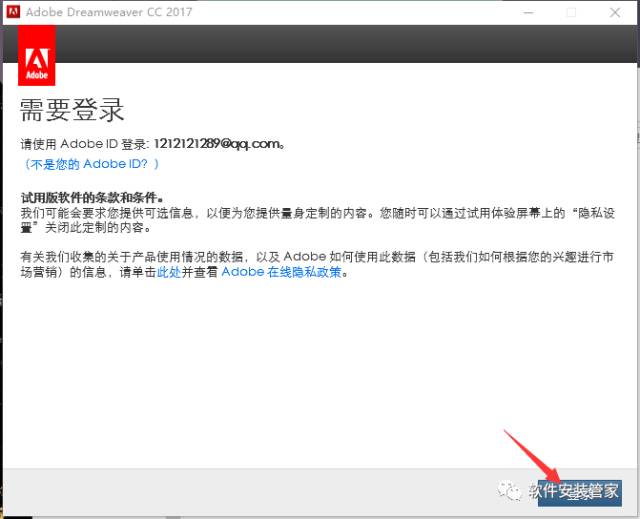Open the "Adobe 在线隐私政策" link

pyautogui.click(x=283, y=272)
